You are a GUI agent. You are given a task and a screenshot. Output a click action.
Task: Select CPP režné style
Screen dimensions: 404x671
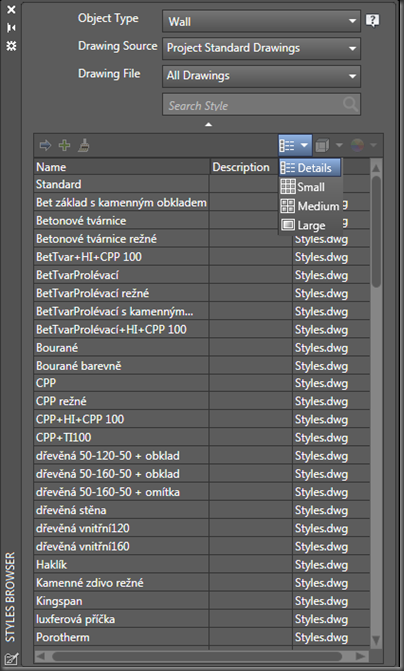pyautogui.click(x=122, y=401)
